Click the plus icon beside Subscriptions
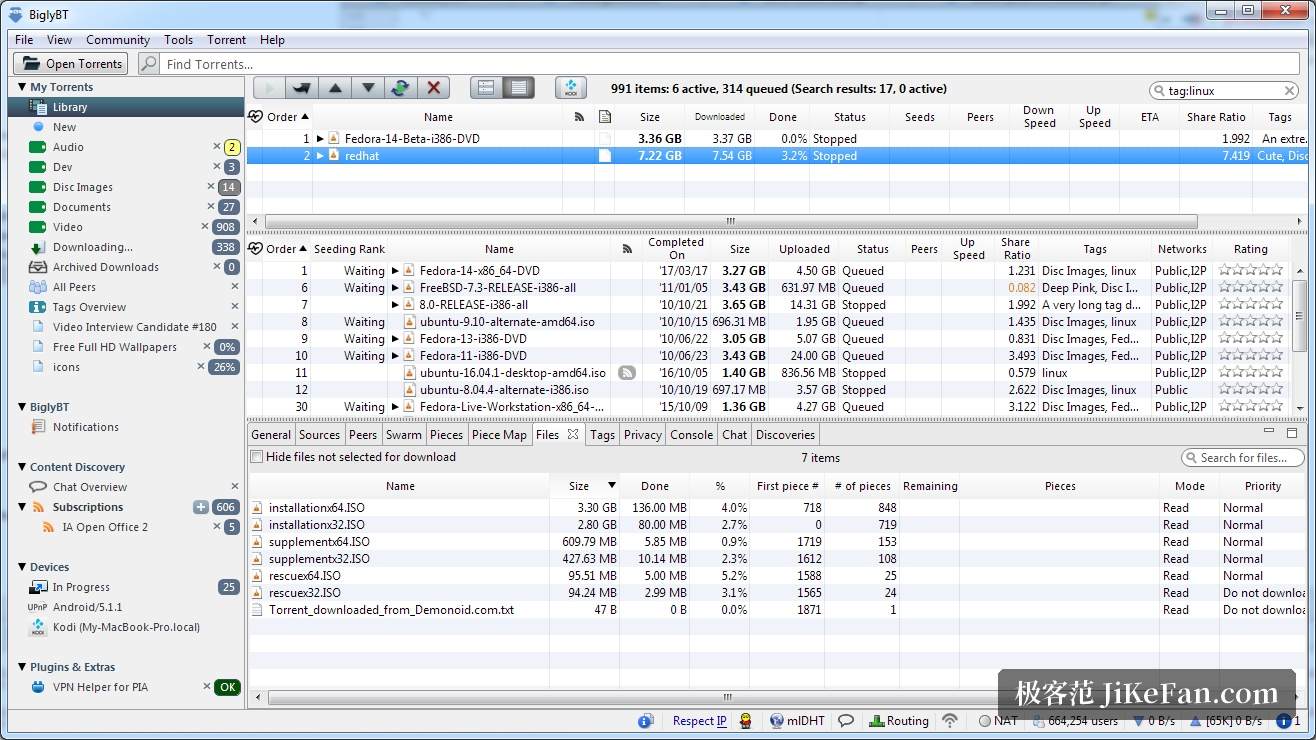The image size is (1316, 740). pos(200,507)
